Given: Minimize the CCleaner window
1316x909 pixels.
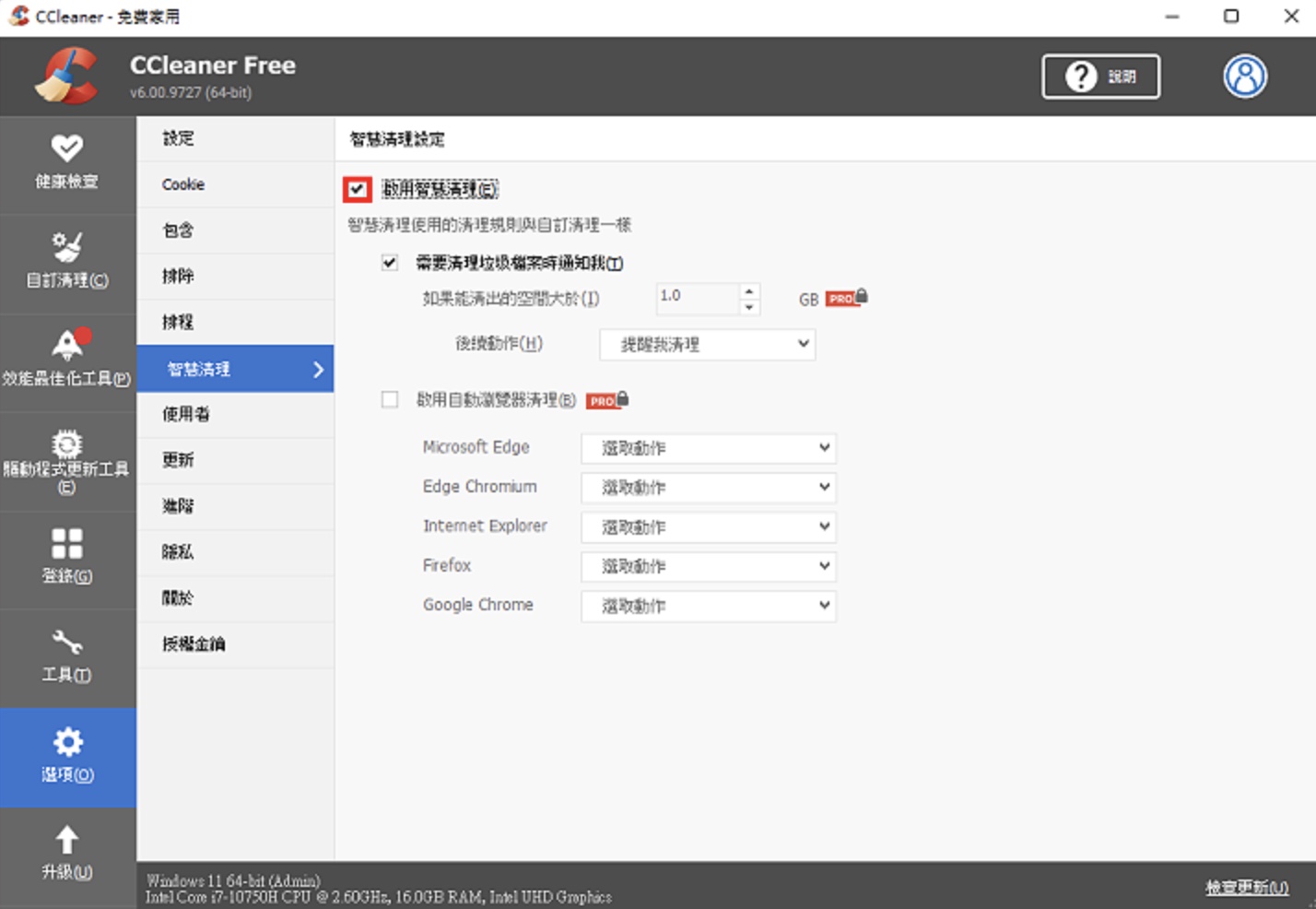Looking at the screenshot, I should [1171, 17].
